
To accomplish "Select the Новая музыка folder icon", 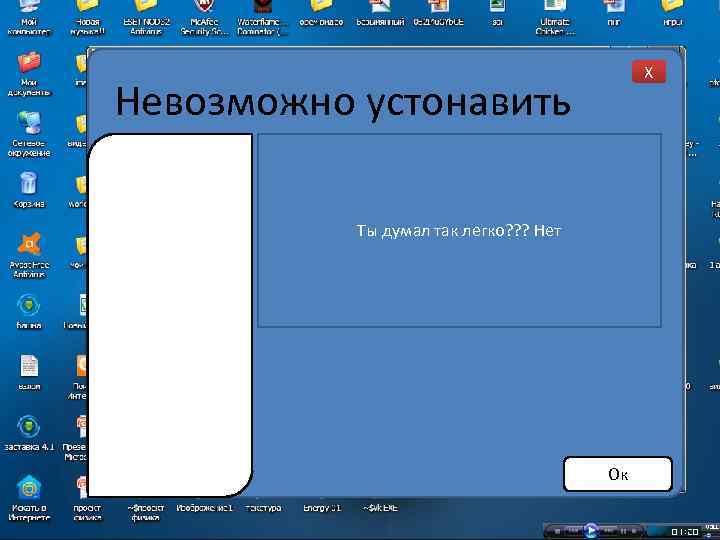I will click(x=87, y=17).
